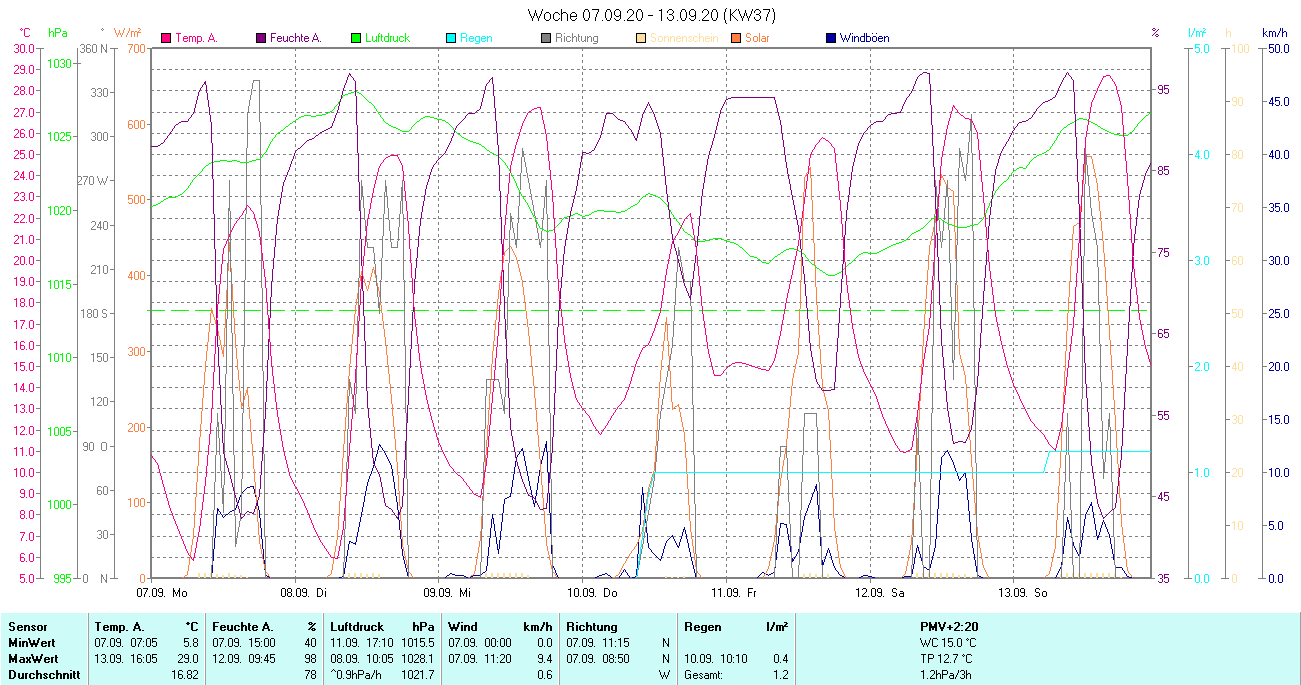Click the 'Gesamt:' rain total label
Viewport: 1301px width, 685px height.
[704, 675]
